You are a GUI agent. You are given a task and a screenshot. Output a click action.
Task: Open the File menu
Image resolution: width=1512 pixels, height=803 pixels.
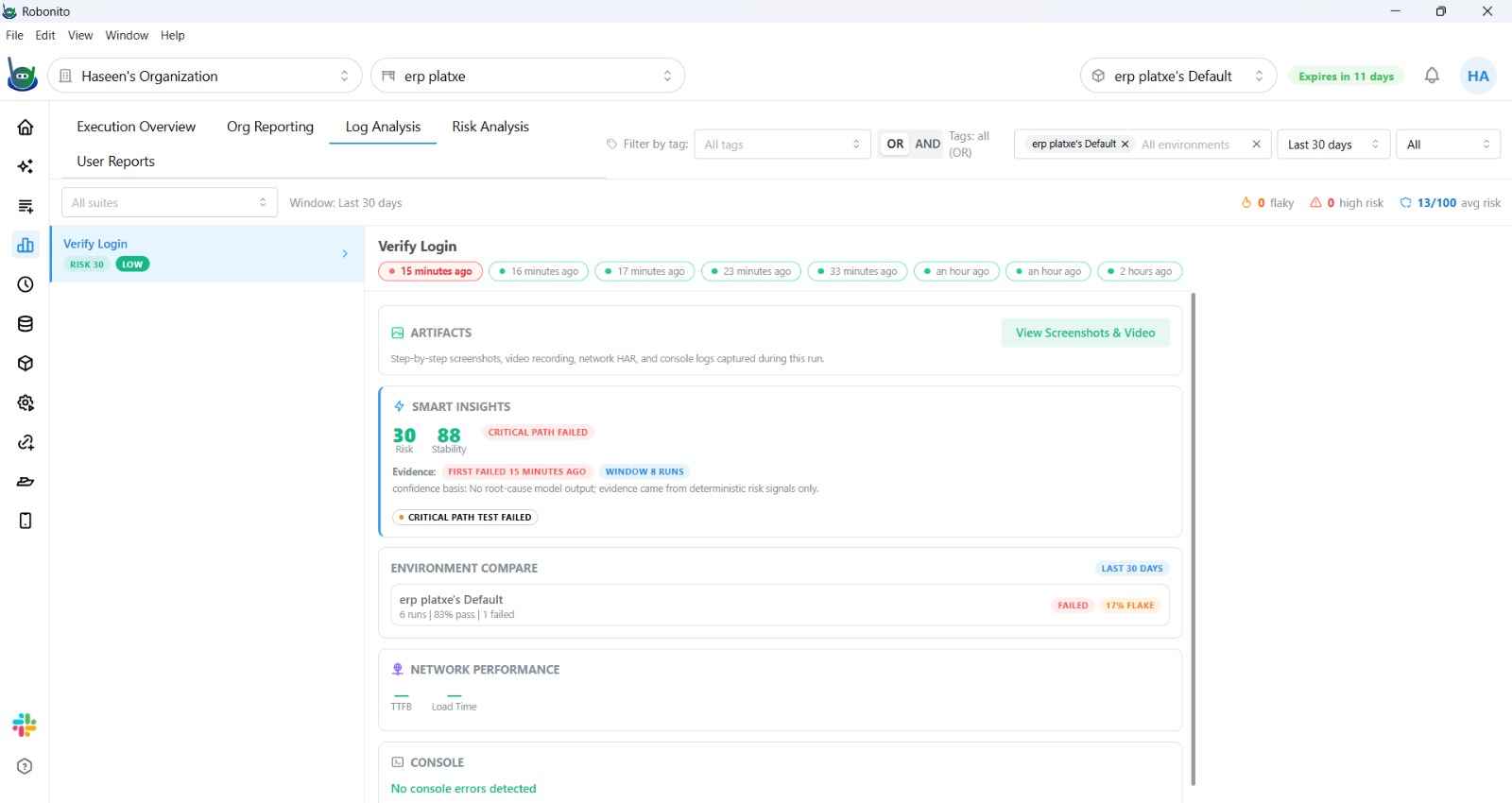point(14,35)
